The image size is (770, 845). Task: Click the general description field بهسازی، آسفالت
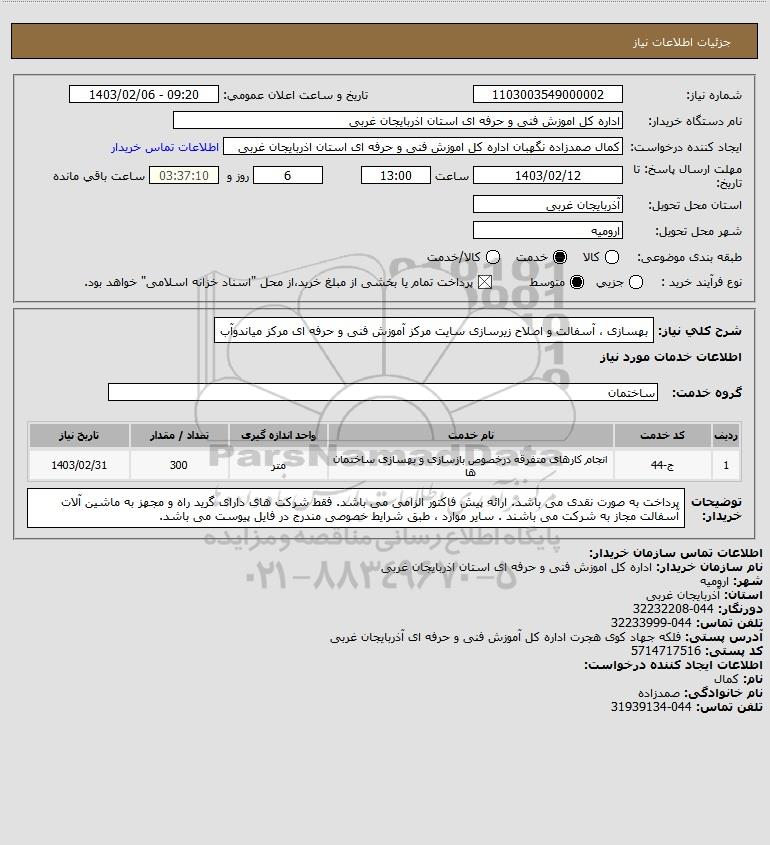pos(434,331)
